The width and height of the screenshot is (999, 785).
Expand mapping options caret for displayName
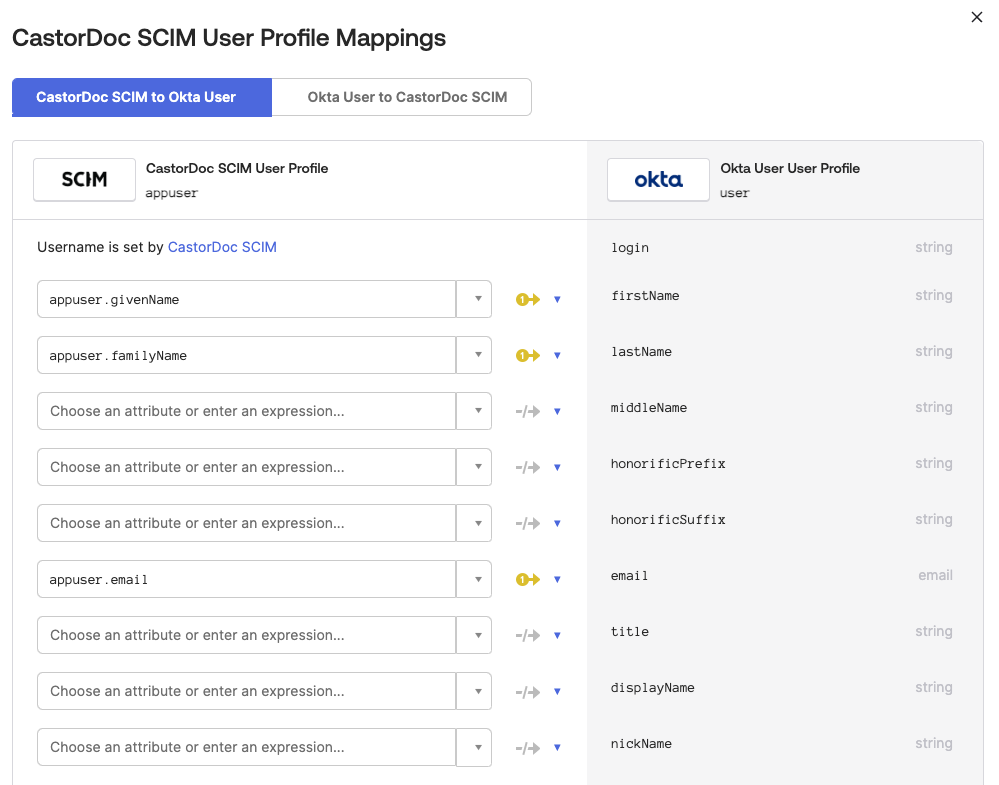coord(557,691)
